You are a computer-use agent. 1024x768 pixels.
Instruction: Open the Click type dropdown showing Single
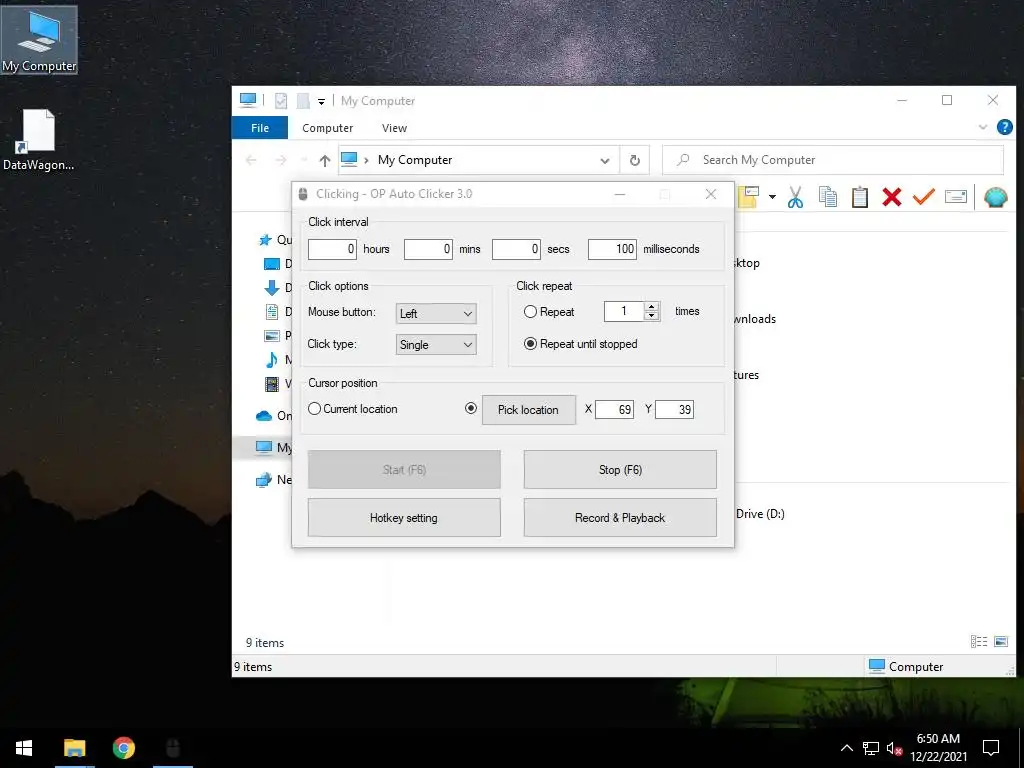(x=436, y=345)
